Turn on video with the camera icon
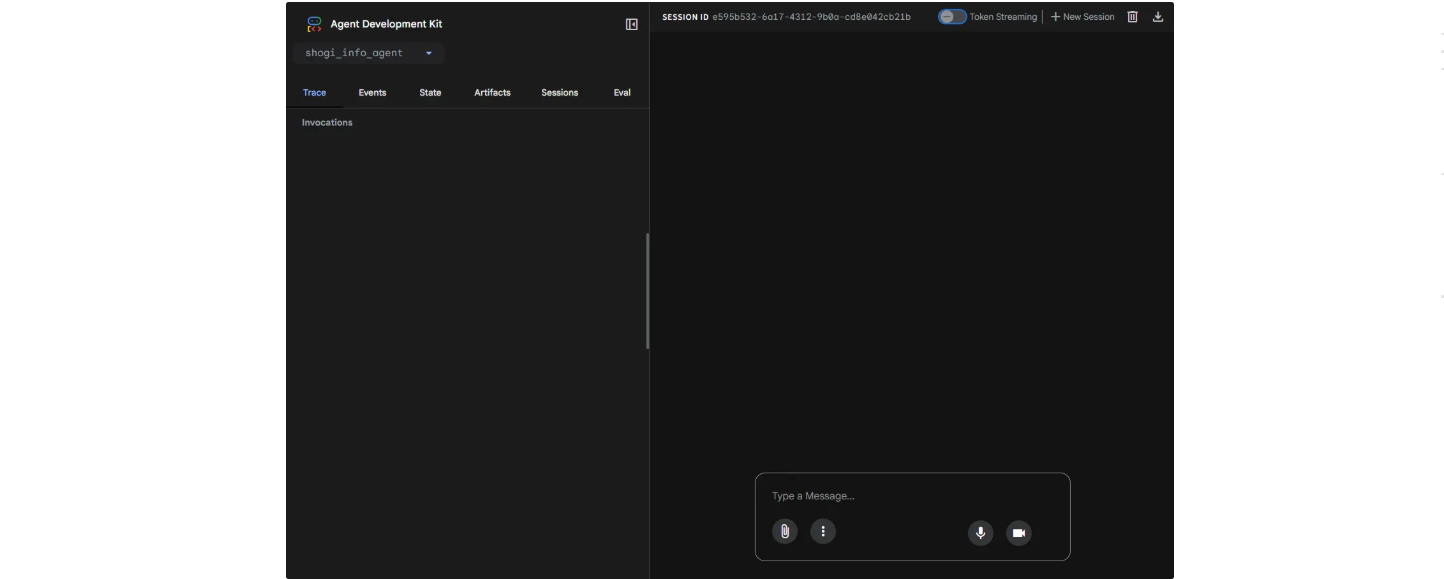This screenshot has width=1444, height=579. (x=1019, y=533)
